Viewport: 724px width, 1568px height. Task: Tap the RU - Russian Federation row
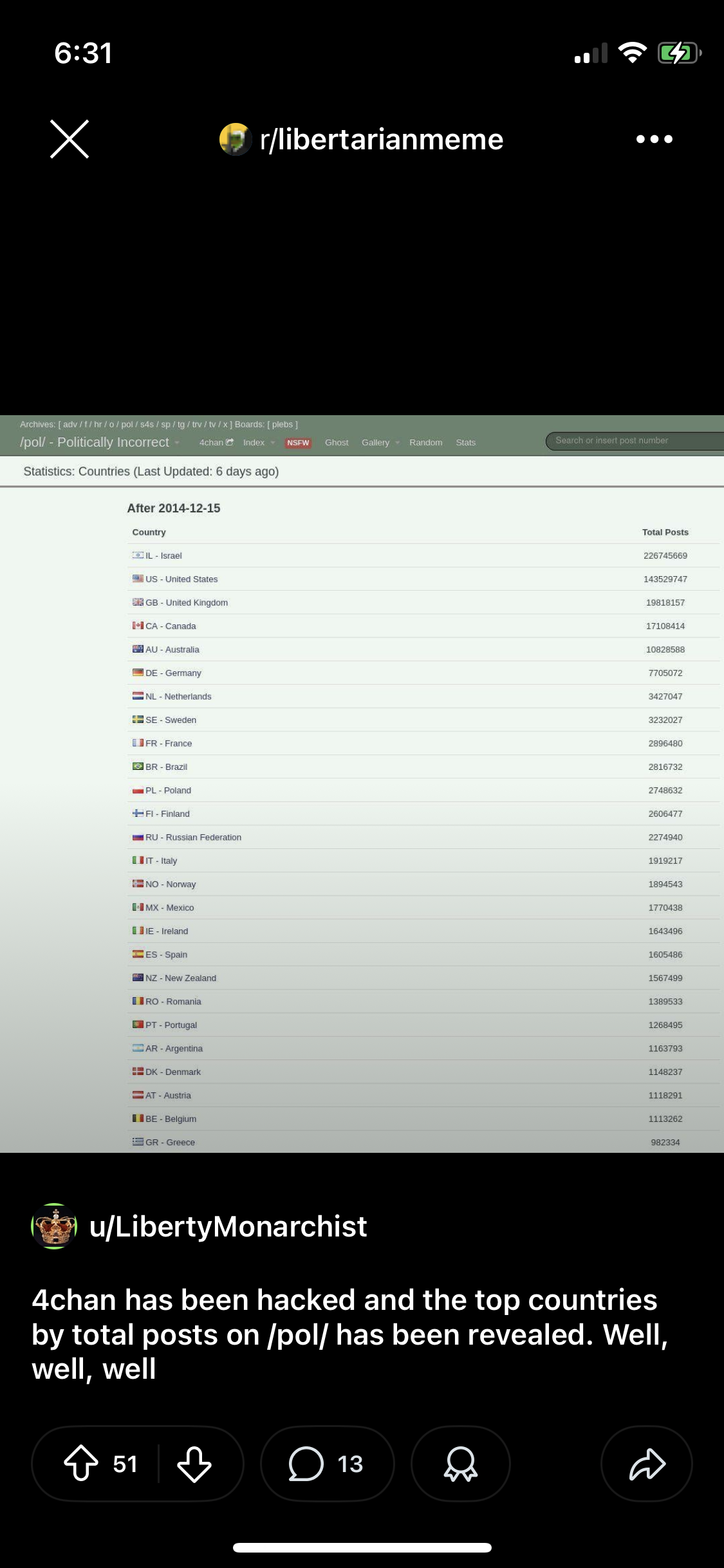423,837
